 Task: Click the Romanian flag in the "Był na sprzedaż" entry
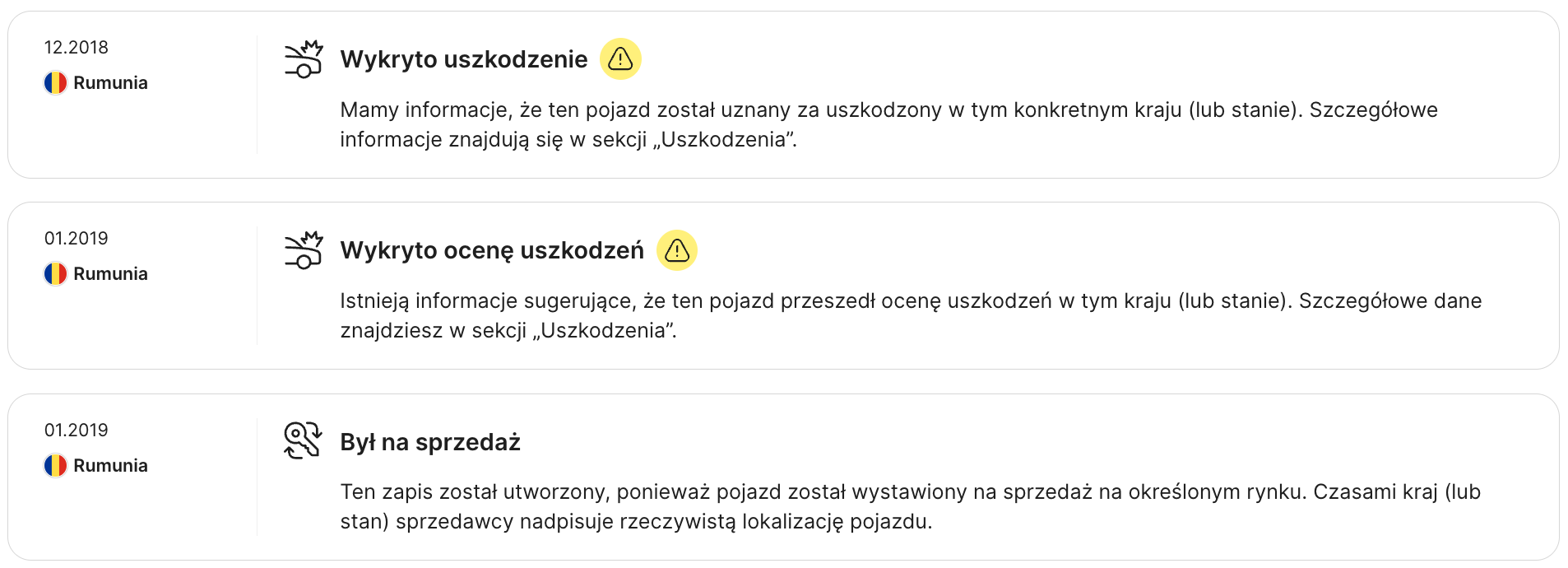click(55, 466)
